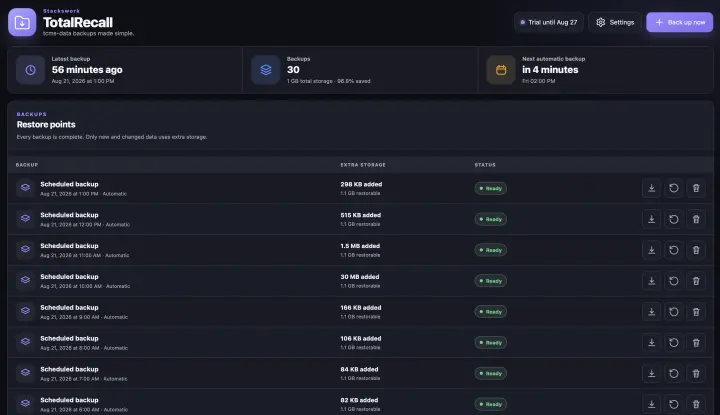Screen dimensions: 720x415
Task: Restore the 8:00 AM scheduled backup
Action: [x=674, y=342]
